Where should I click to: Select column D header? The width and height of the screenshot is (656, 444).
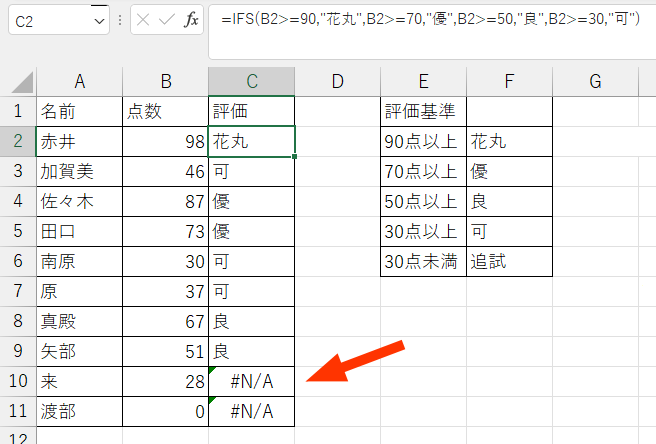338,82
